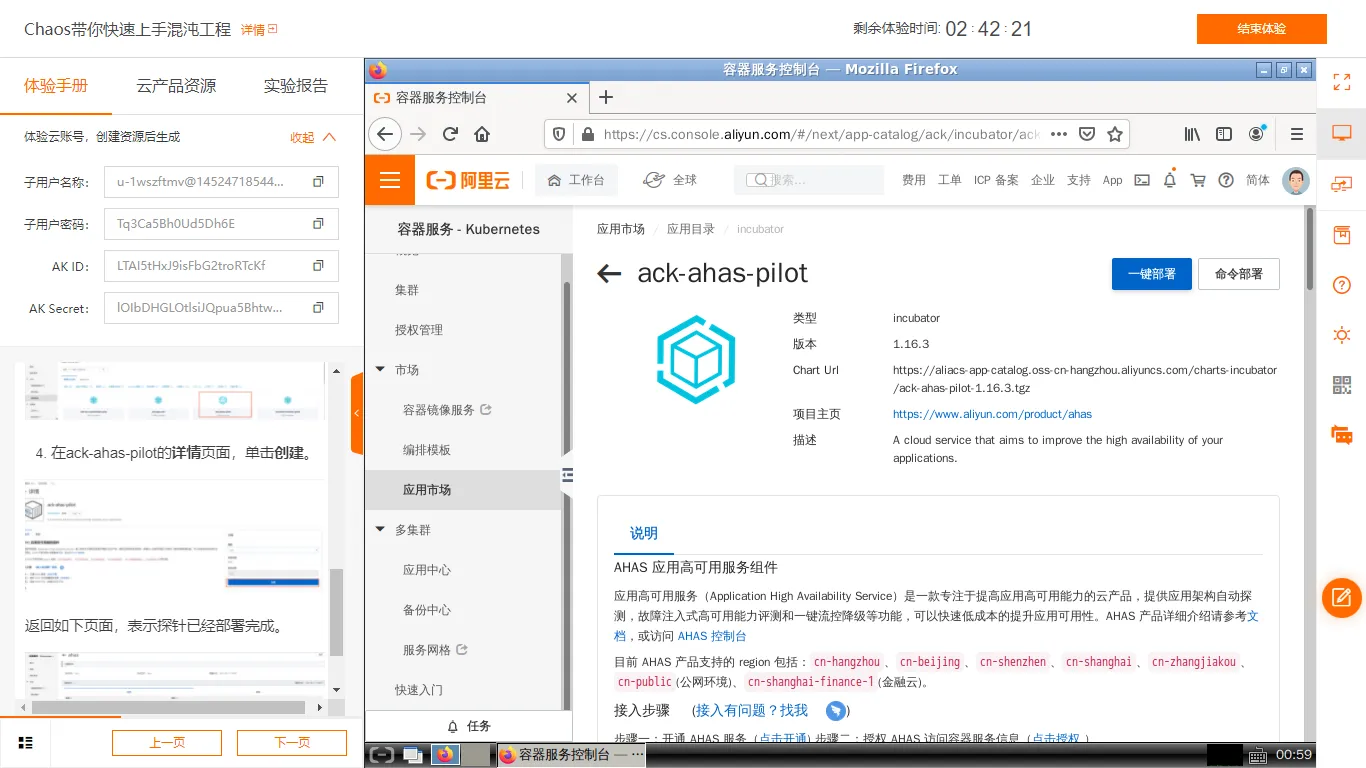Open Cloud Shell terminal icon

[x=1141, y=180]
